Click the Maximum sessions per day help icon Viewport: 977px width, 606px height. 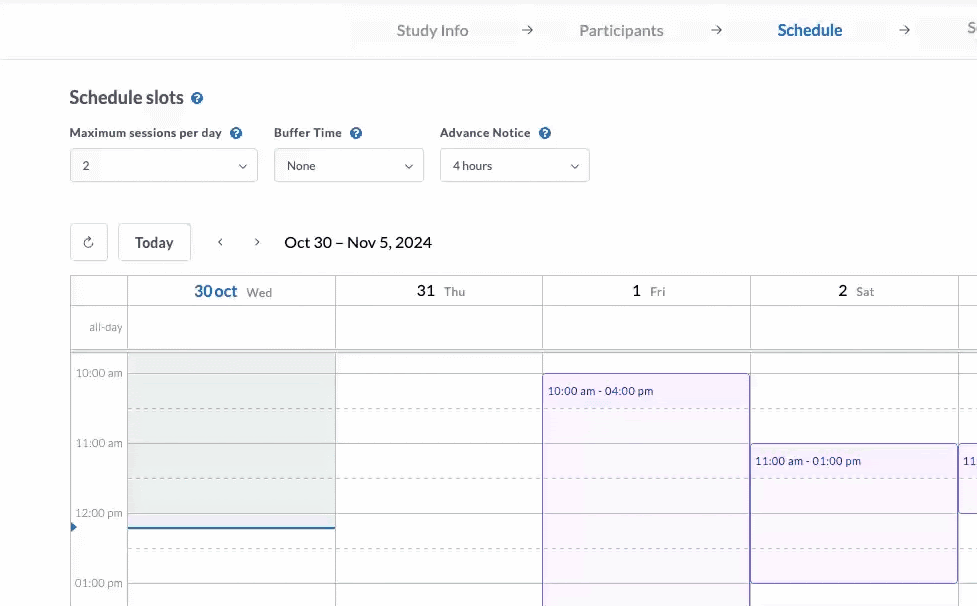(x=237, y=132)
